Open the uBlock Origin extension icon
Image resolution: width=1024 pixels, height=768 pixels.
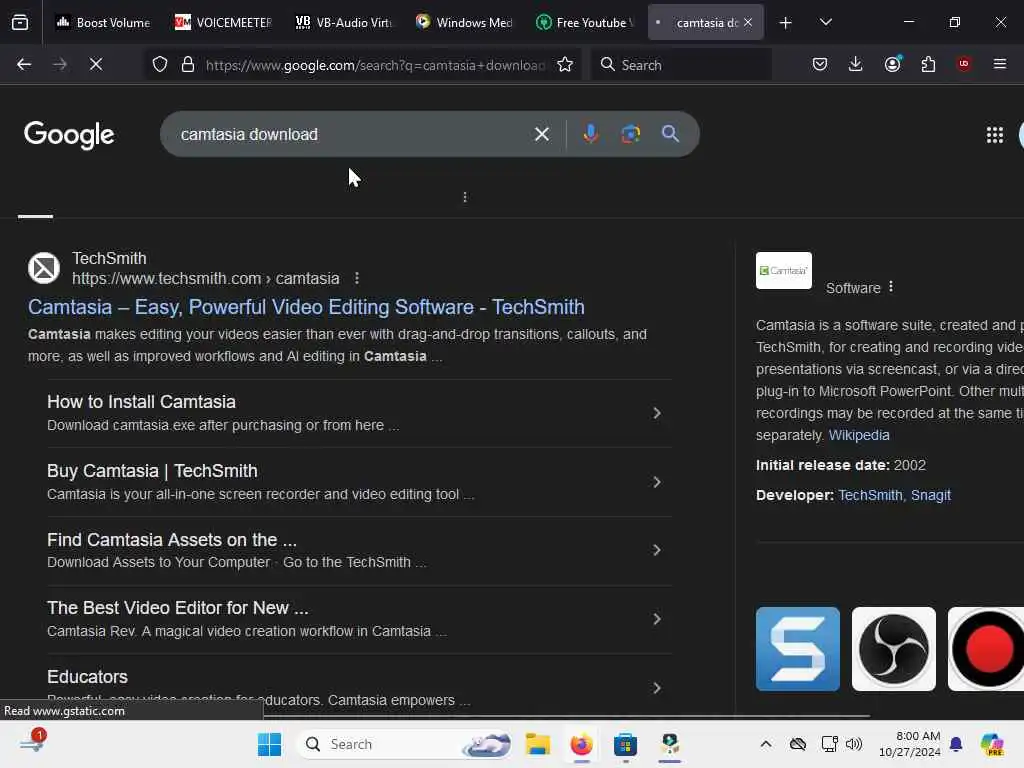tap(964, 64)
